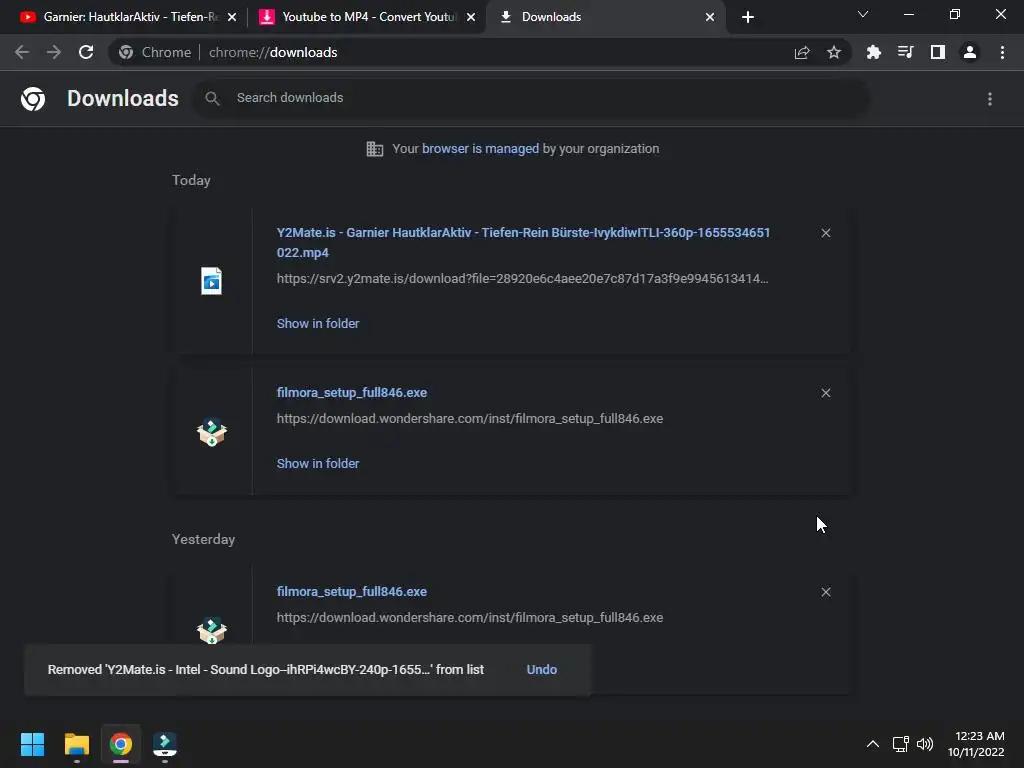The image size is (1024, 768).
Task: Show hidden system tray icons
Action: click(872, 744)
